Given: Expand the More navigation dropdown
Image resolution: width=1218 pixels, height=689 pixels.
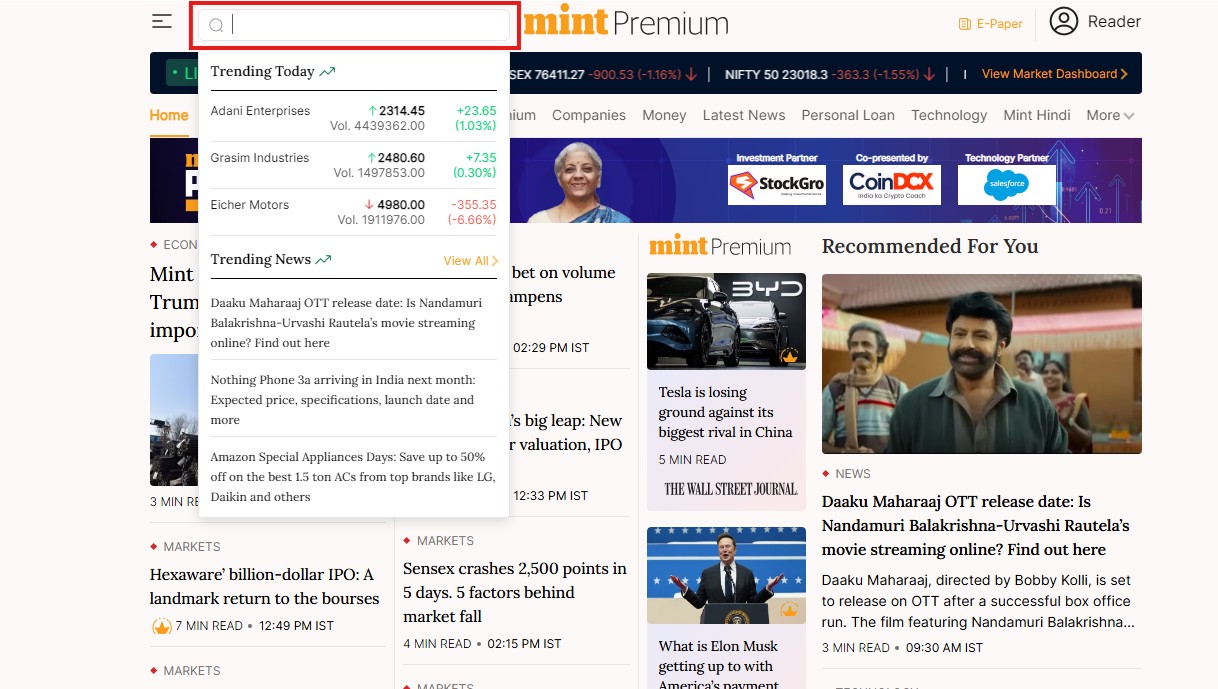Looking at the screenshot, I should 1110,115.
